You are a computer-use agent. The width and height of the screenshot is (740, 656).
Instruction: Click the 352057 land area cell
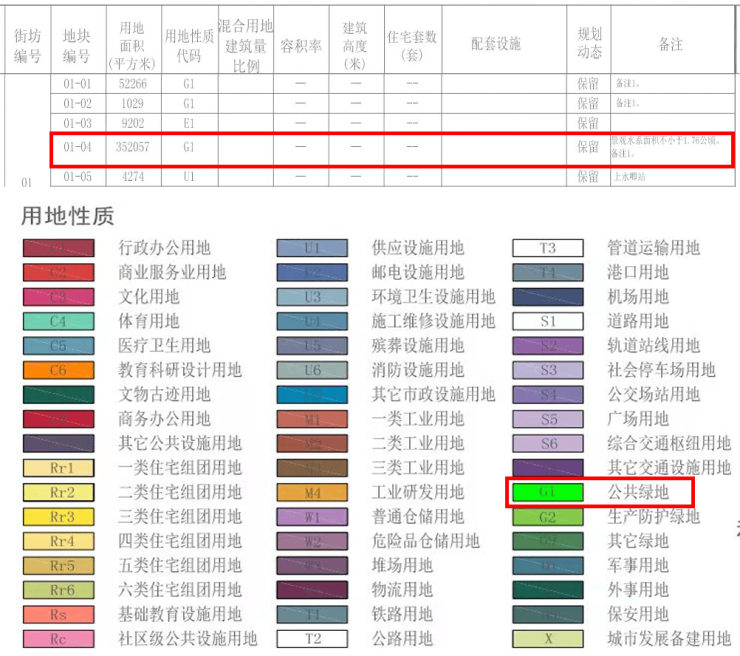pyautogui.click(x=132, y=147)
